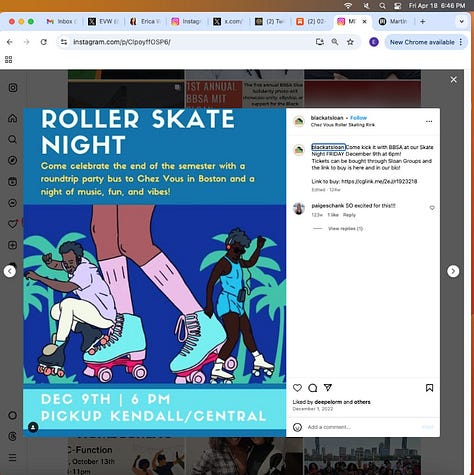The width and height of the screenshot is (474, 475).
Task: Click install app icon in address bar
Action: tap(320, 42)
